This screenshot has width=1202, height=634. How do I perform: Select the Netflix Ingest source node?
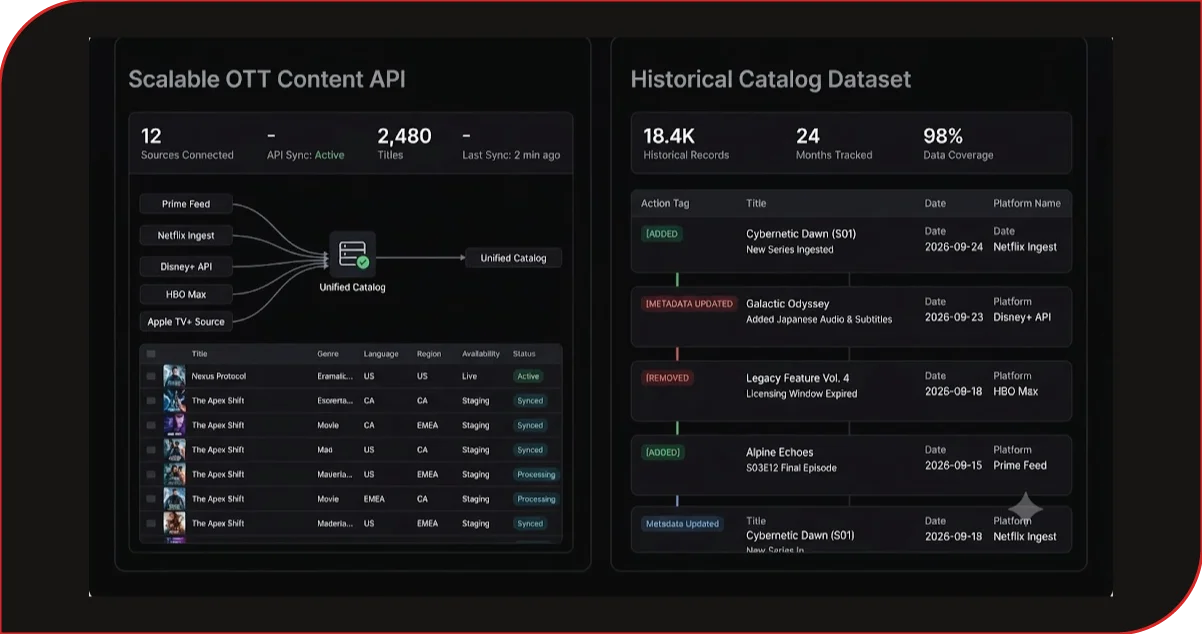pos(186,236)
